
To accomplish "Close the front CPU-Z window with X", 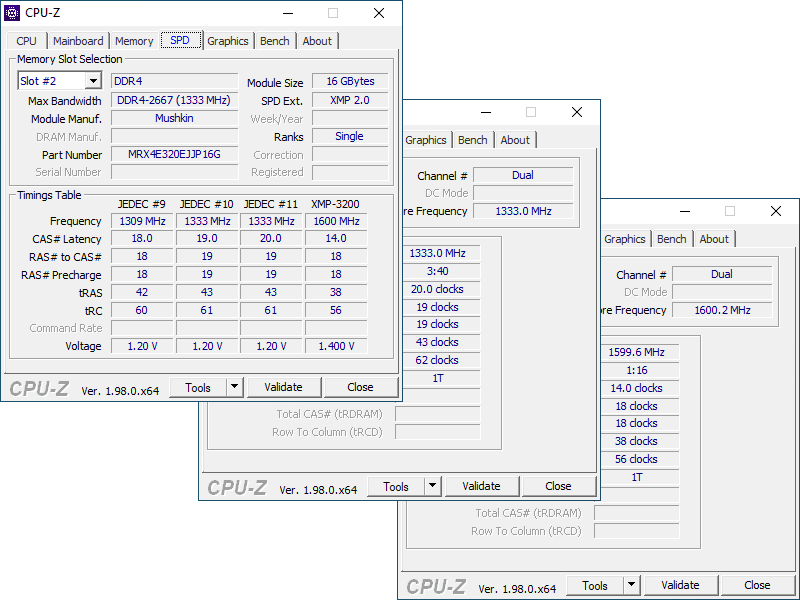I will [x=379, y=13].
